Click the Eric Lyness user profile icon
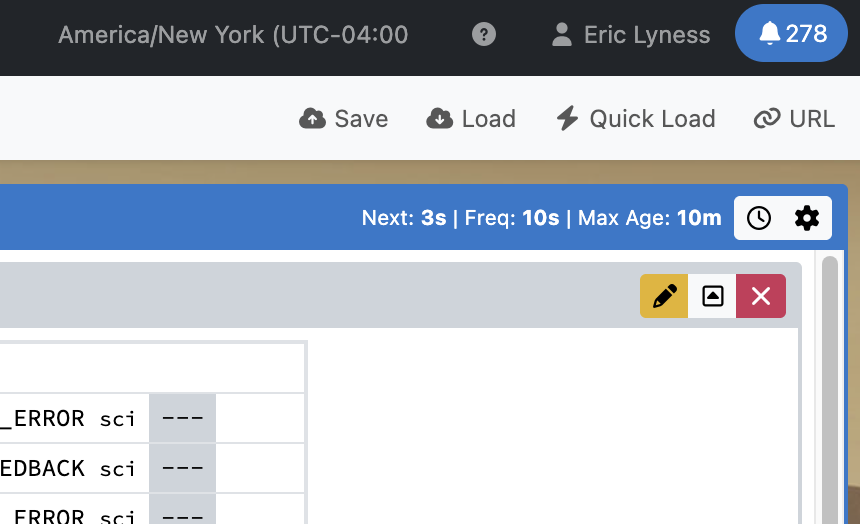Viewport: 860px width, 524px height. [562, 35]
